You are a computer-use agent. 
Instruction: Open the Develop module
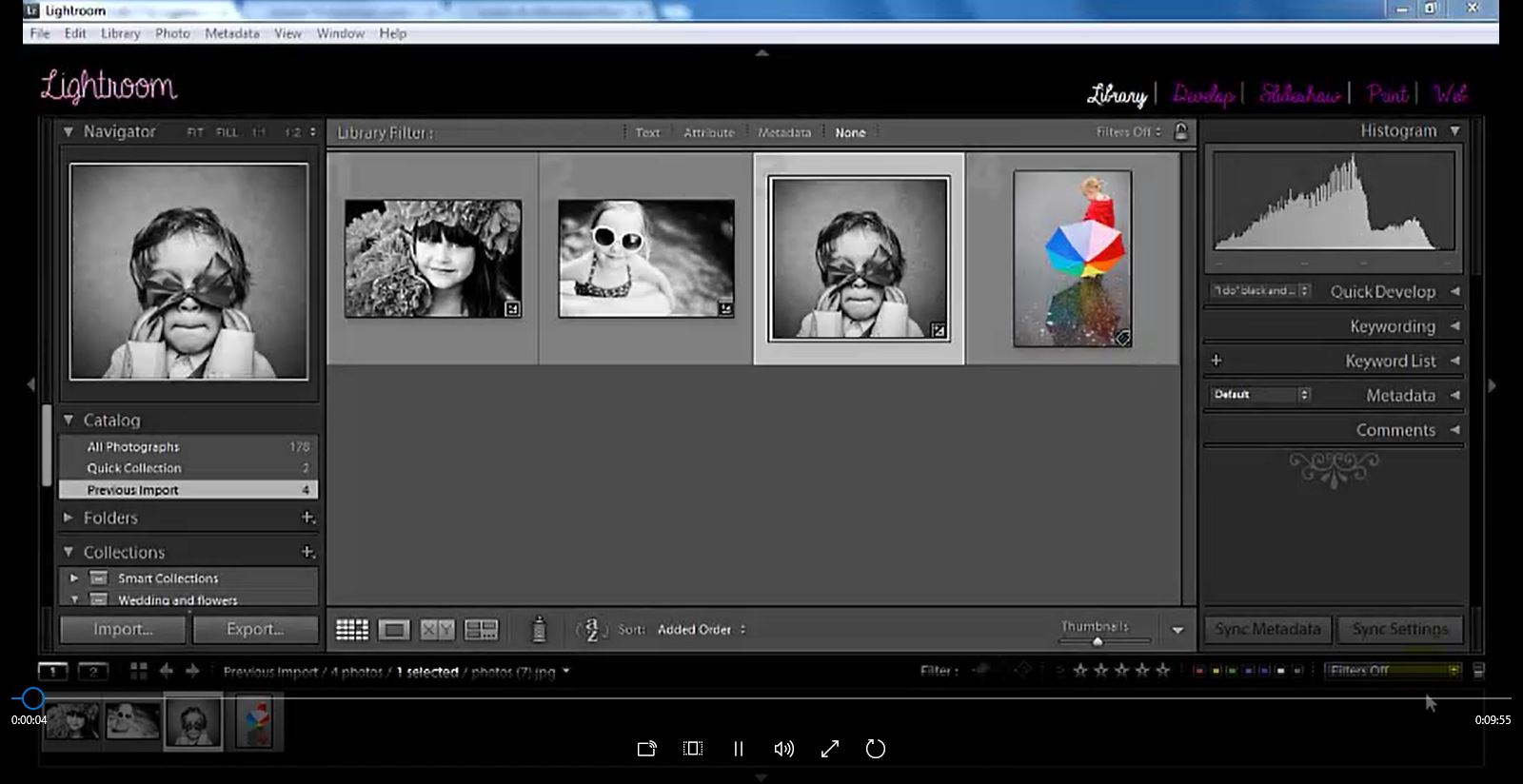pos(1203,93)
